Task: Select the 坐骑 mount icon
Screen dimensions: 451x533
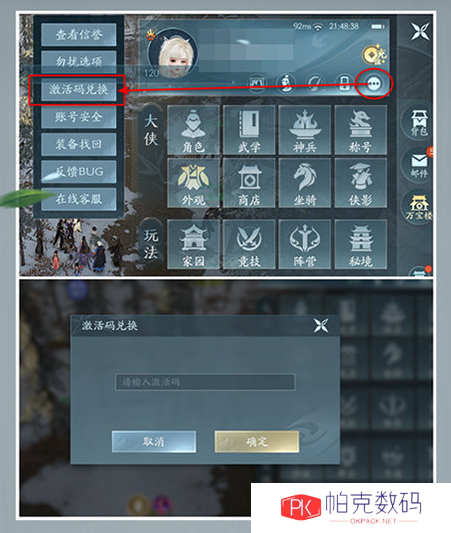Action: (x=305, y=183)
